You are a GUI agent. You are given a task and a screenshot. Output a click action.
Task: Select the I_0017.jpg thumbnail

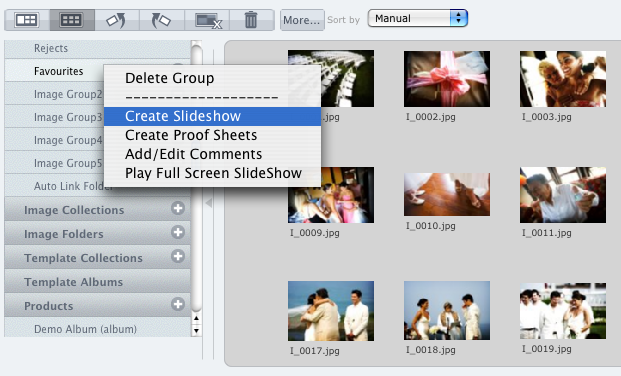pyautogui.click(x=331, y=311)
